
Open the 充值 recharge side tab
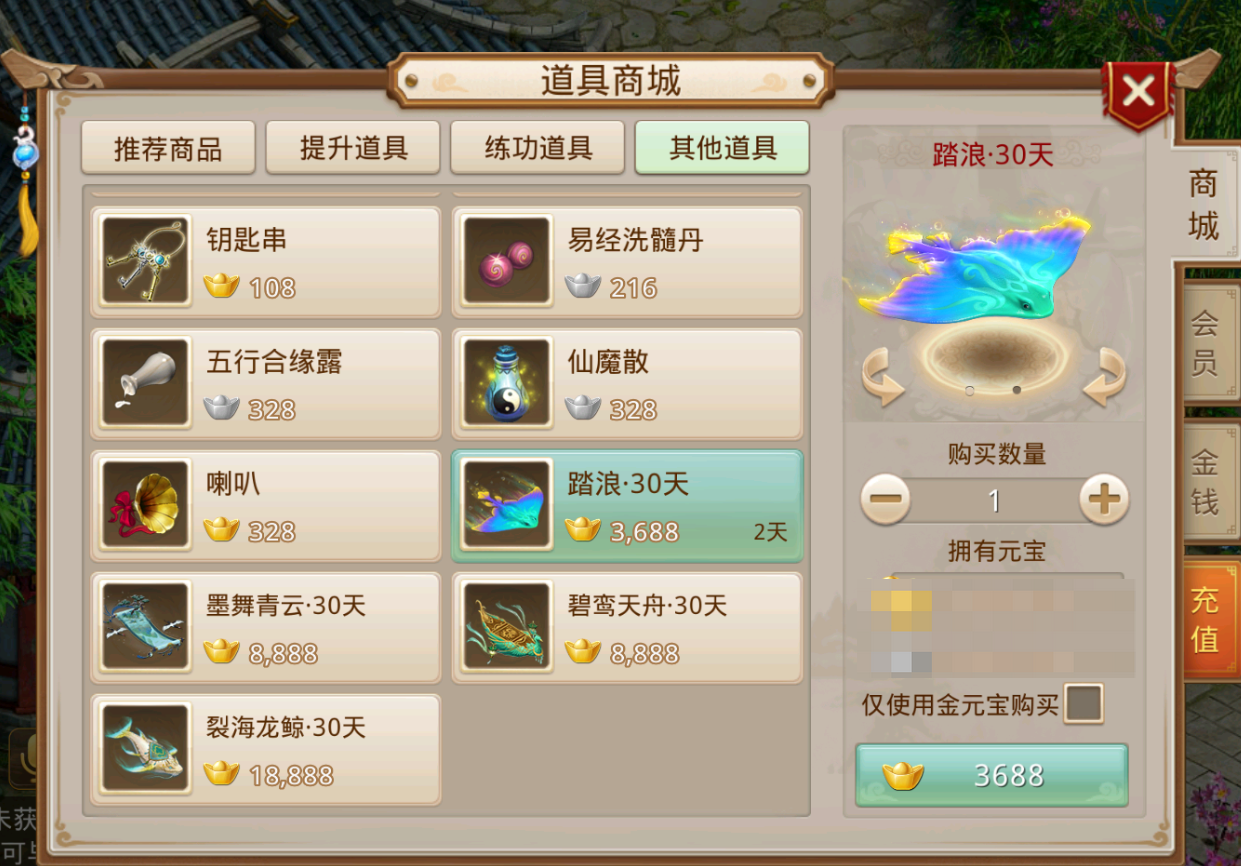point(1206,620)
